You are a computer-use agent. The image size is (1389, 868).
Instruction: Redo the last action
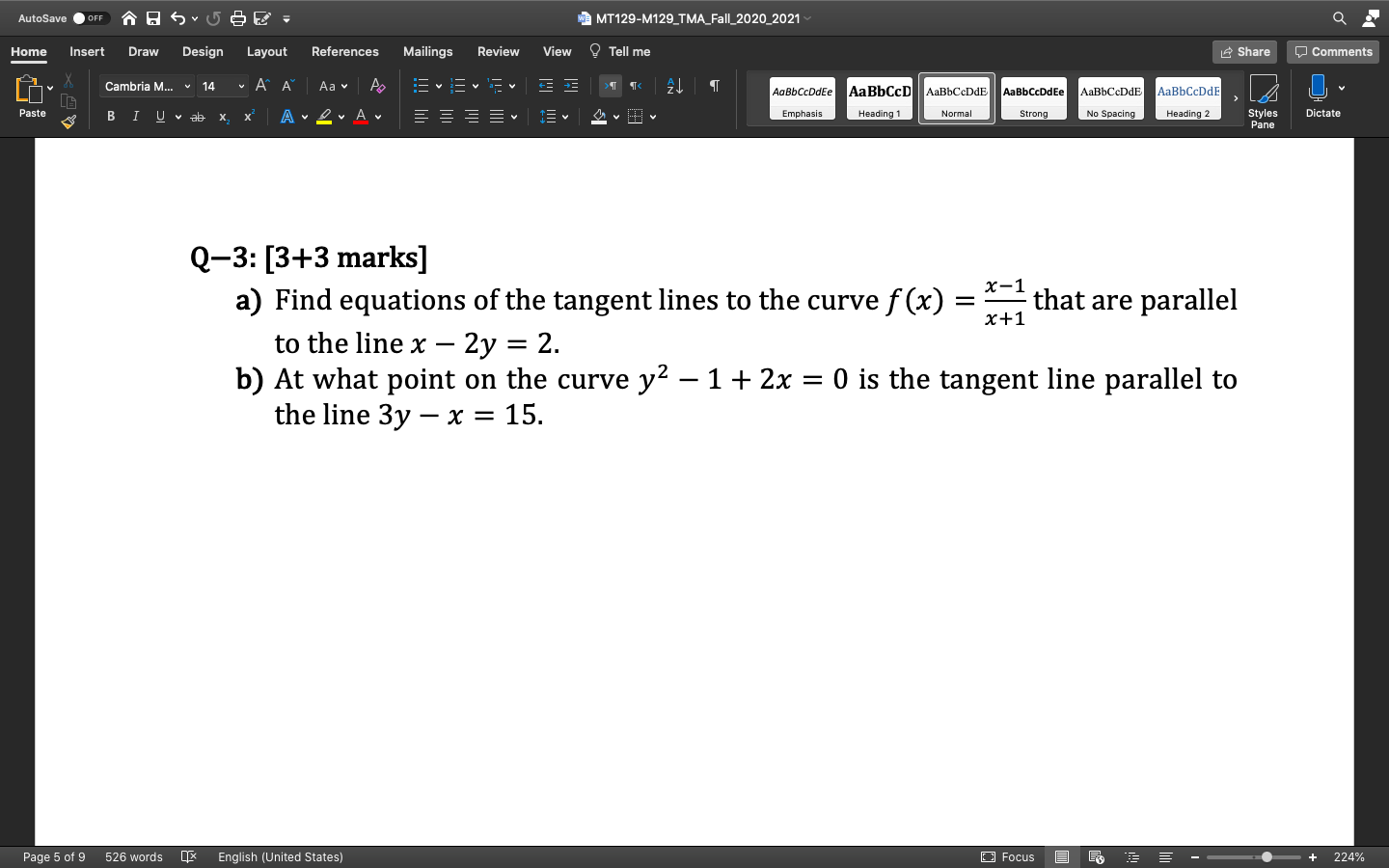point(213,18)
